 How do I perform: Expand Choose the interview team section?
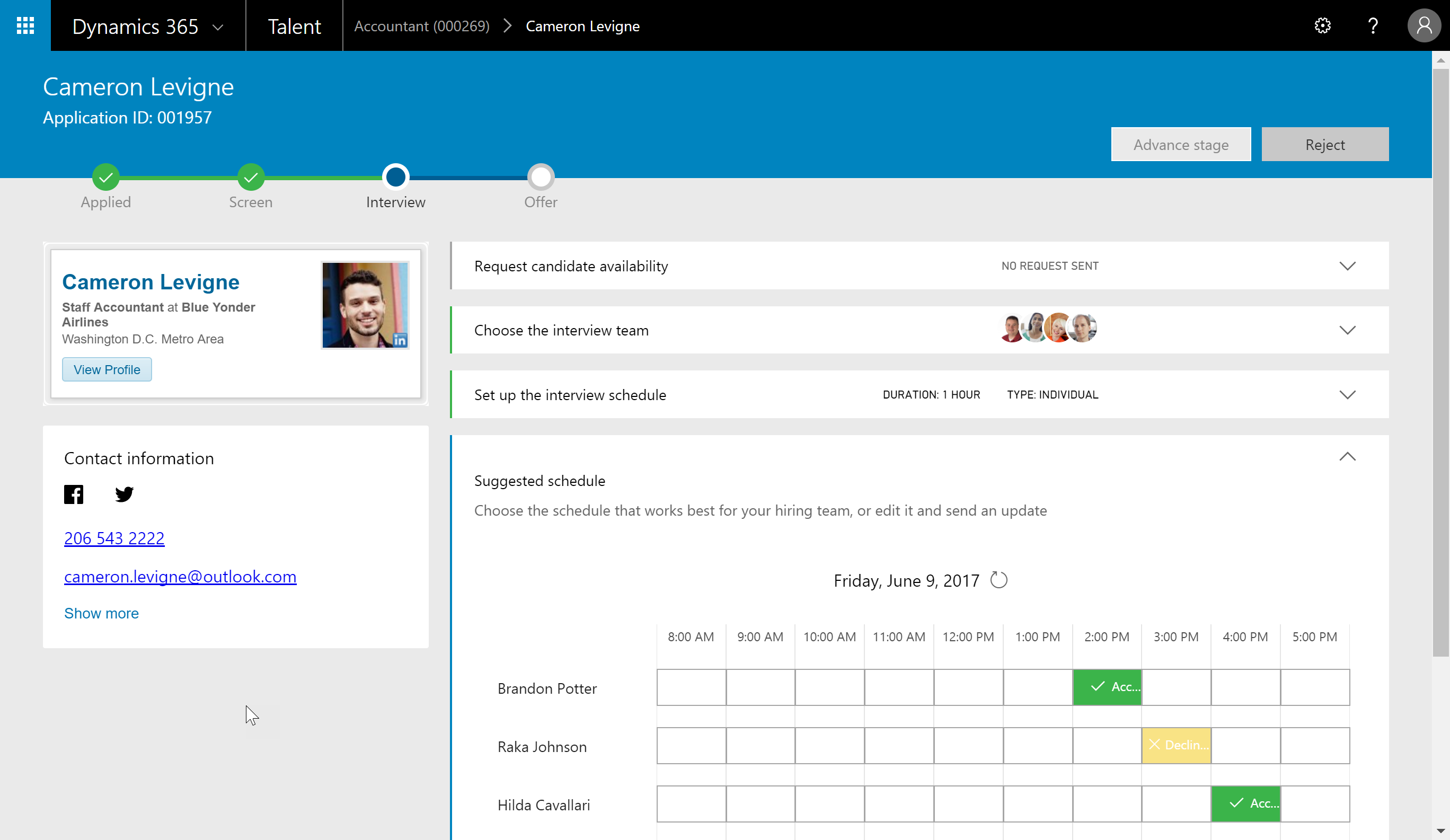(1347, 330)
